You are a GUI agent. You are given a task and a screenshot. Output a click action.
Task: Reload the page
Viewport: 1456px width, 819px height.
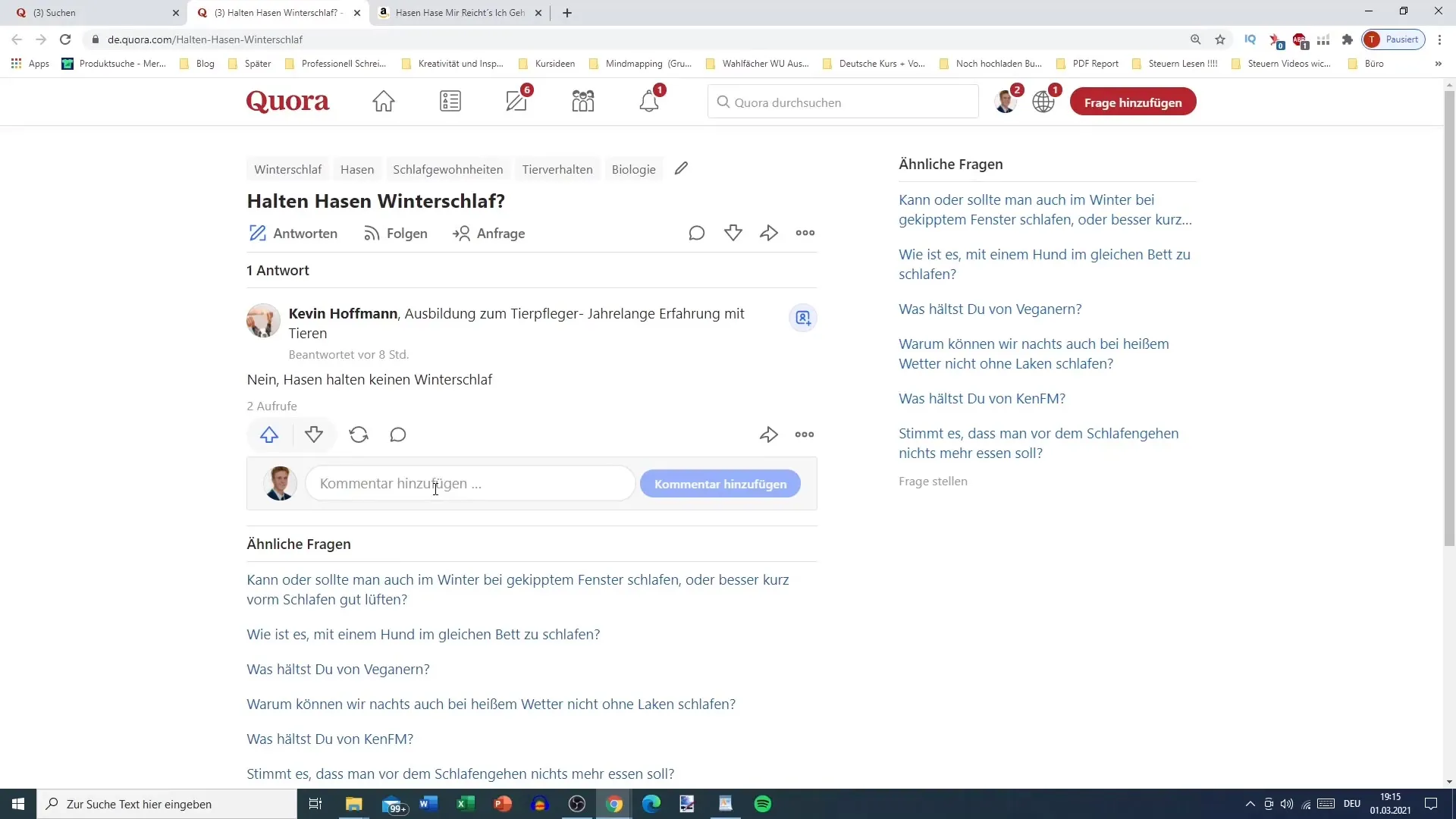(x=66, y=39)
